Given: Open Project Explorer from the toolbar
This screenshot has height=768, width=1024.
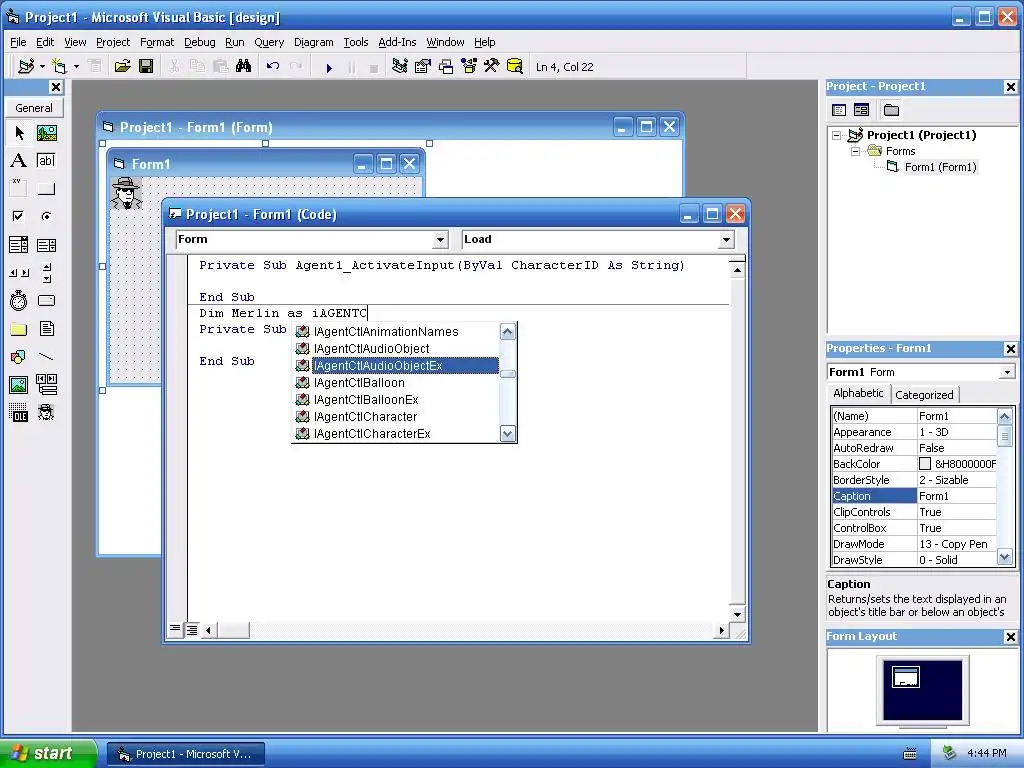Looking at the screenshot, I should [x=400, y=67].
